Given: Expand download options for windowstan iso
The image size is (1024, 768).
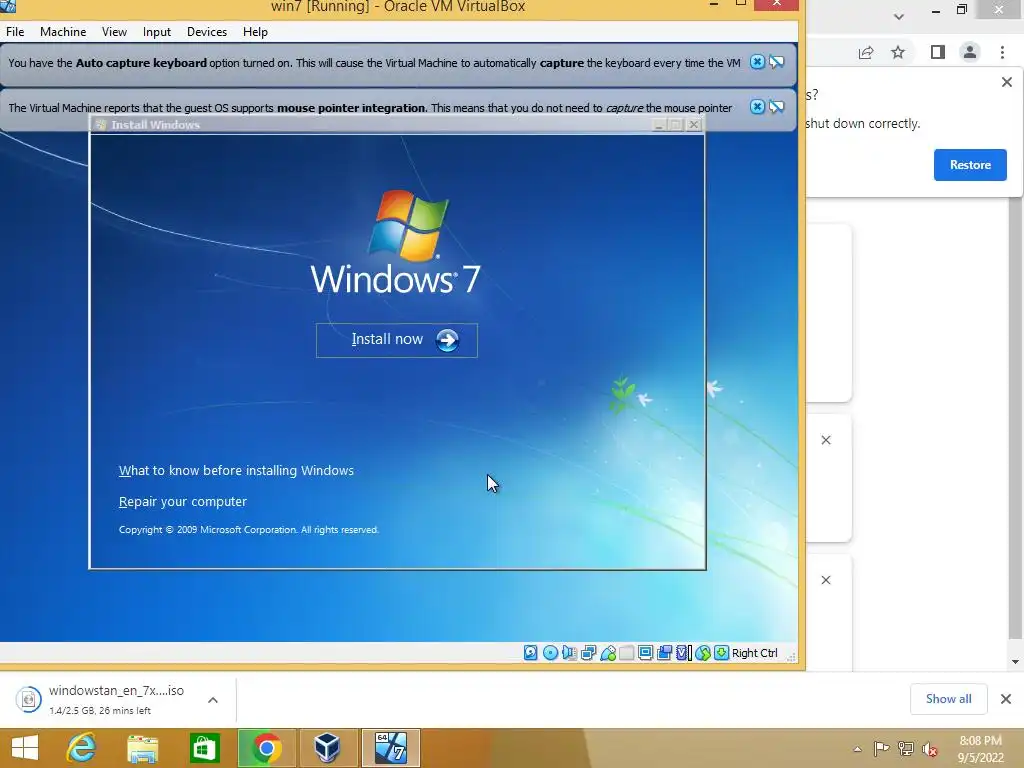Looking at the screenshot, I should pyautogui.click(x=213, y=700).
